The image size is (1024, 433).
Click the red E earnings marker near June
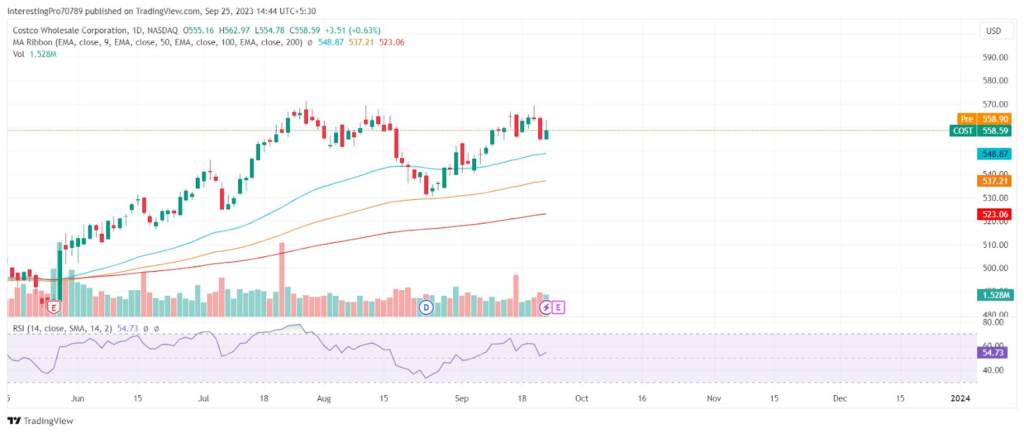point(55,306)
